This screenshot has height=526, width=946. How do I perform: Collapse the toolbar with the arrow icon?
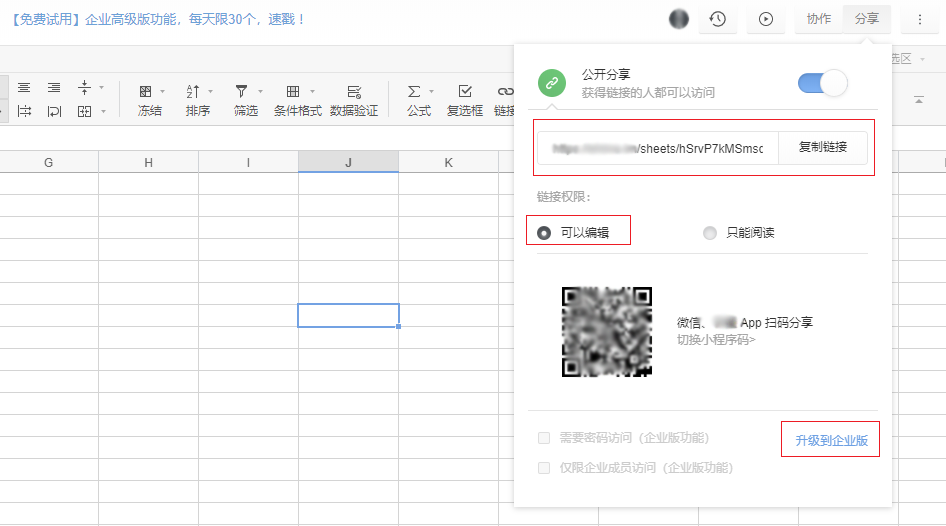[x=919, y=100]
